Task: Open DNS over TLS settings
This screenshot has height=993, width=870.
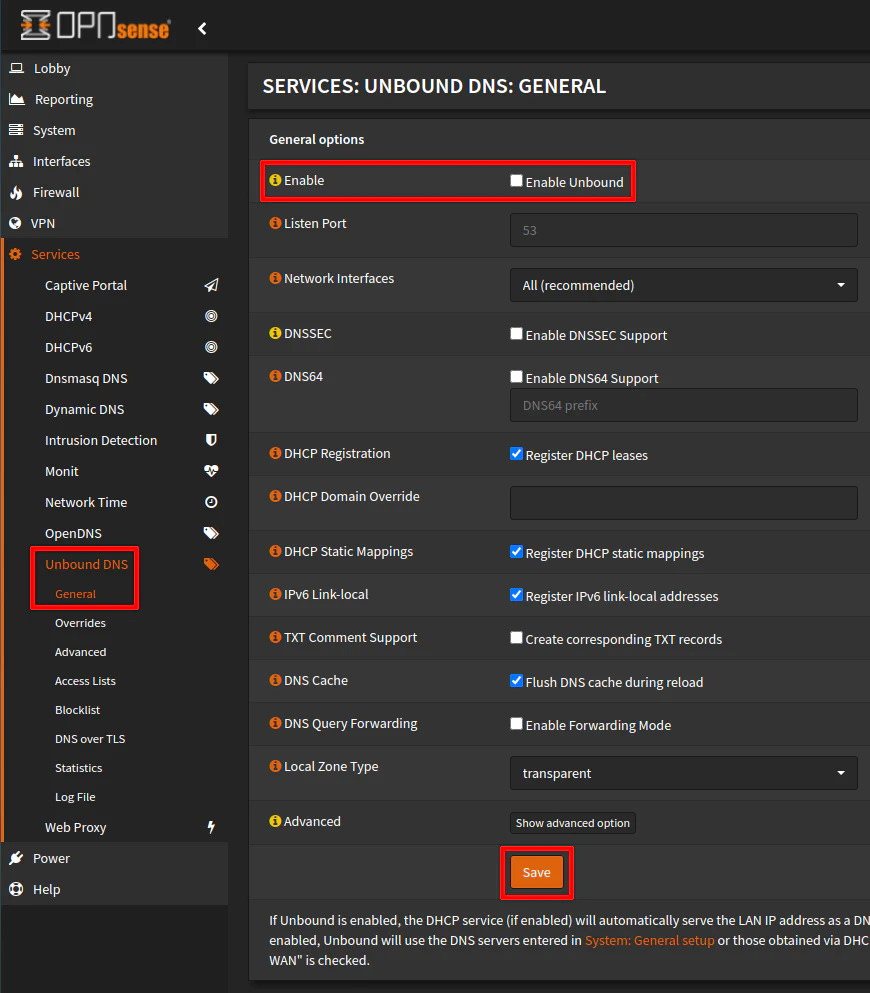Action: point(90,739)
